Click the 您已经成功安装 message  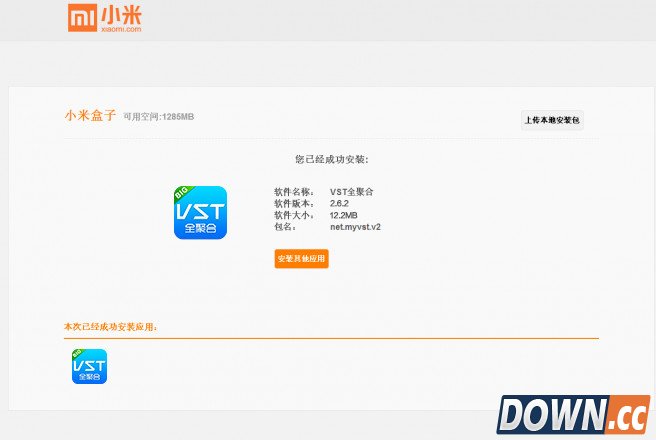click(332, 159)
